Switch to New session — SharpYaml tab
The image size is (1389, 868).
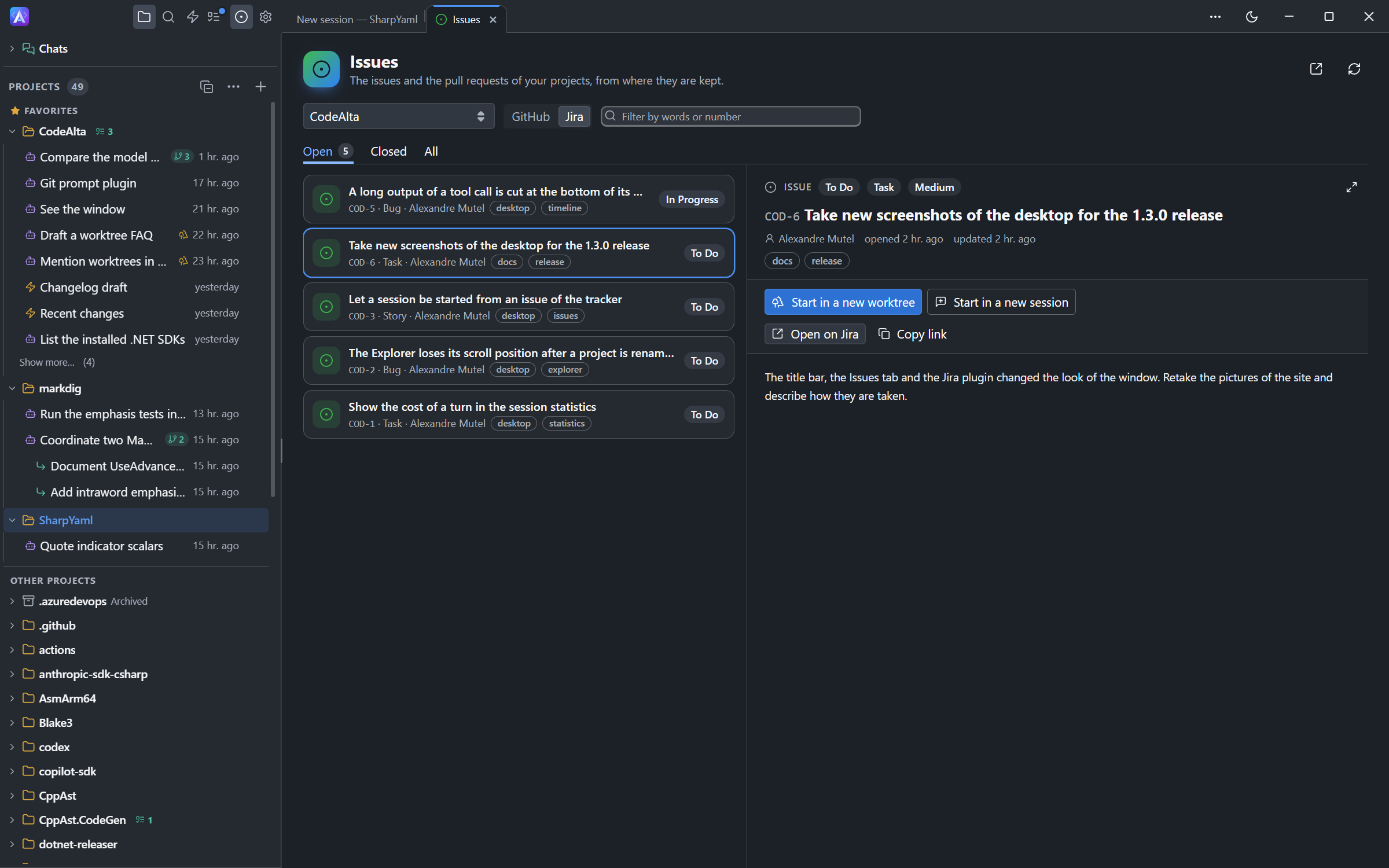click(x=357, y=20)
